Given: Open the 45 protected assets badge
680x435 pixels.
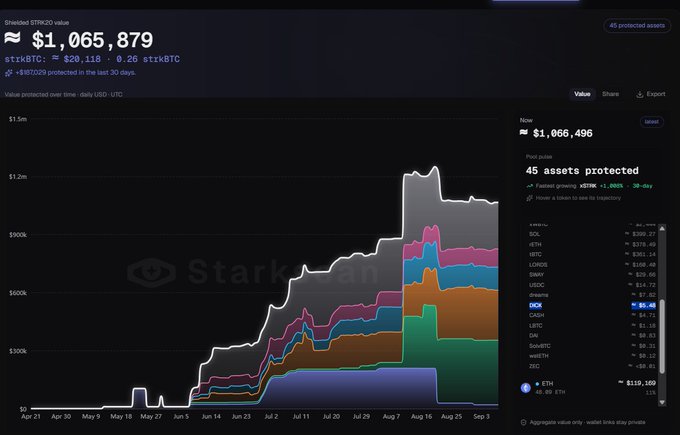Looking at the screenshot, I should pyautogui.click(x=637, y=26).
